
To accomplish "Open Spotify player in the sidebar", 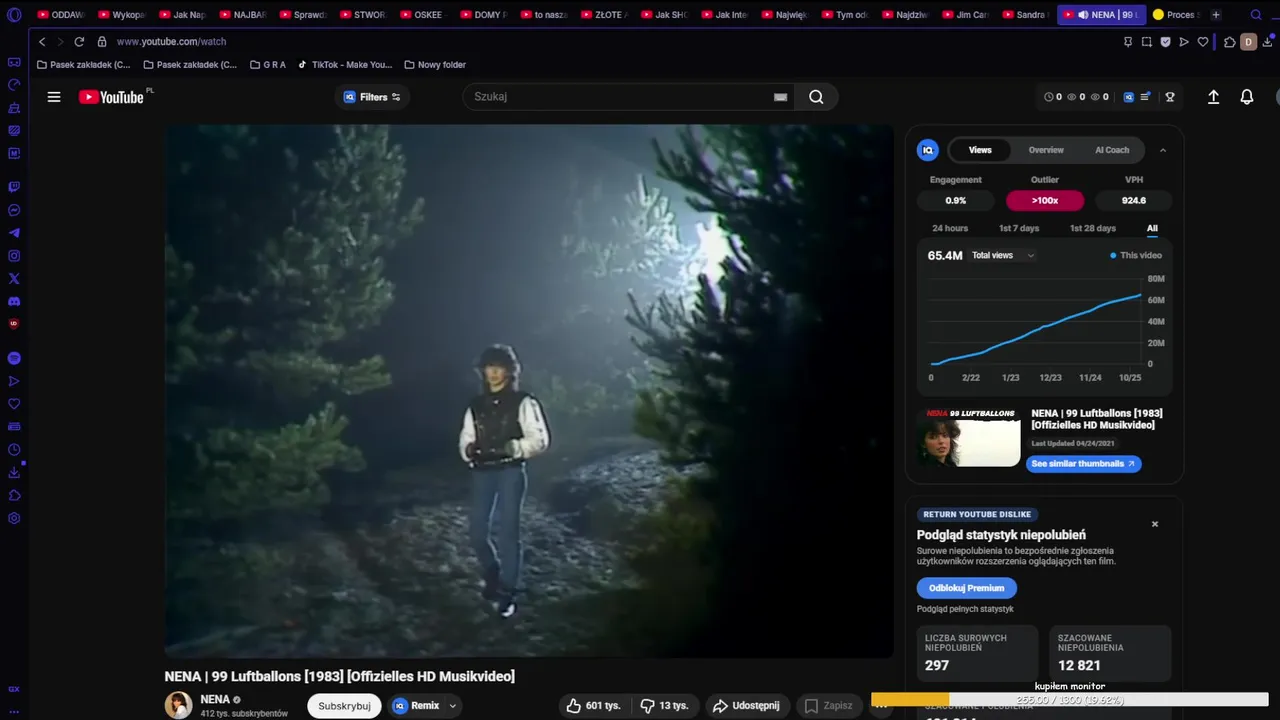I will coord(14,358).
